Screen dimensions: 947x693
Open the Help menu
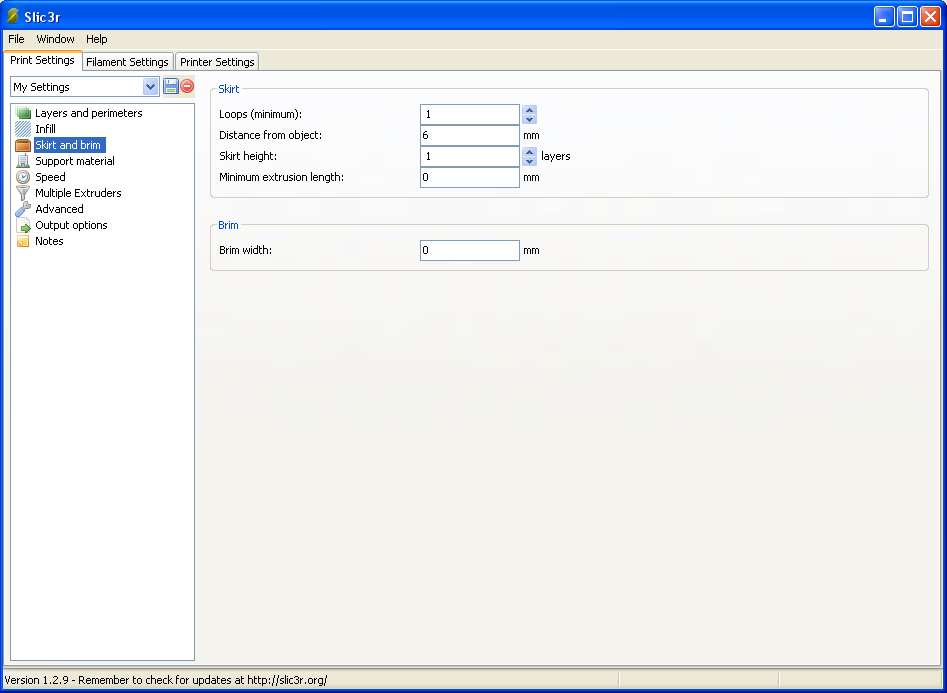pos(97,39)
